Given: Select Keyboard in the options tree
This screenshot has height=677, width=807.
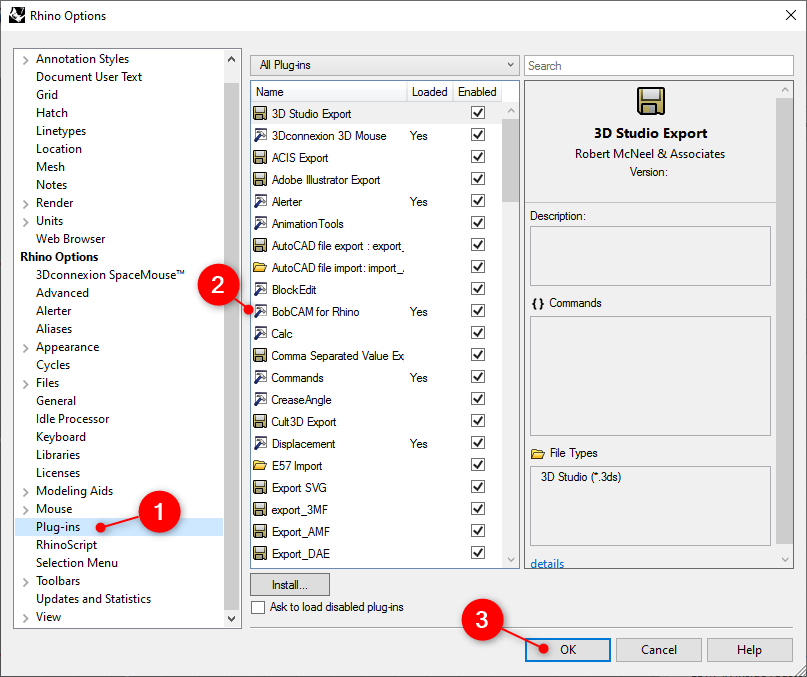Looking at the screenshot, I should click(x=61, y=437).
